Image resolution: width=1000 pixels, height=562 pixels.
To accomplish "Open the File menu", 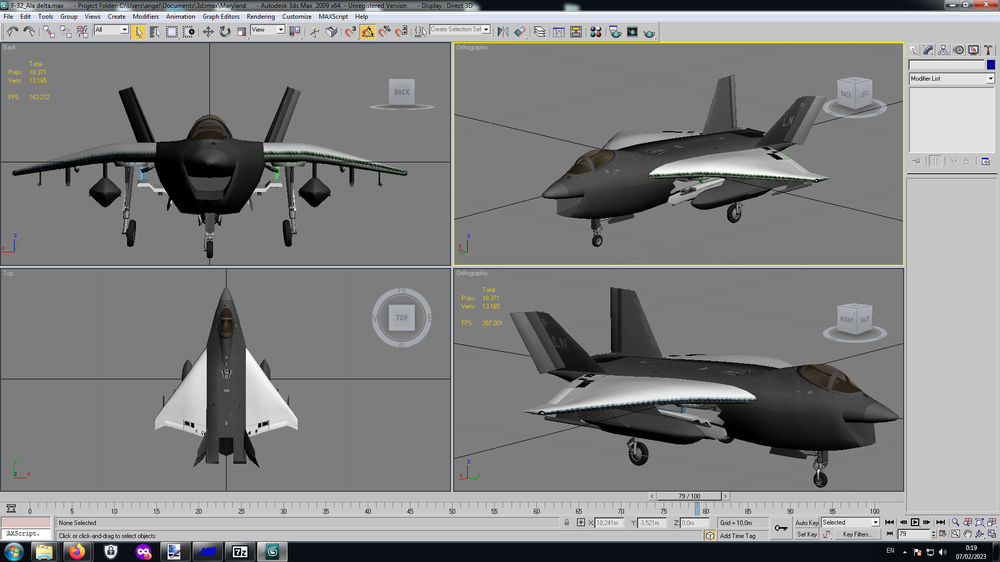I will [8, 17].
